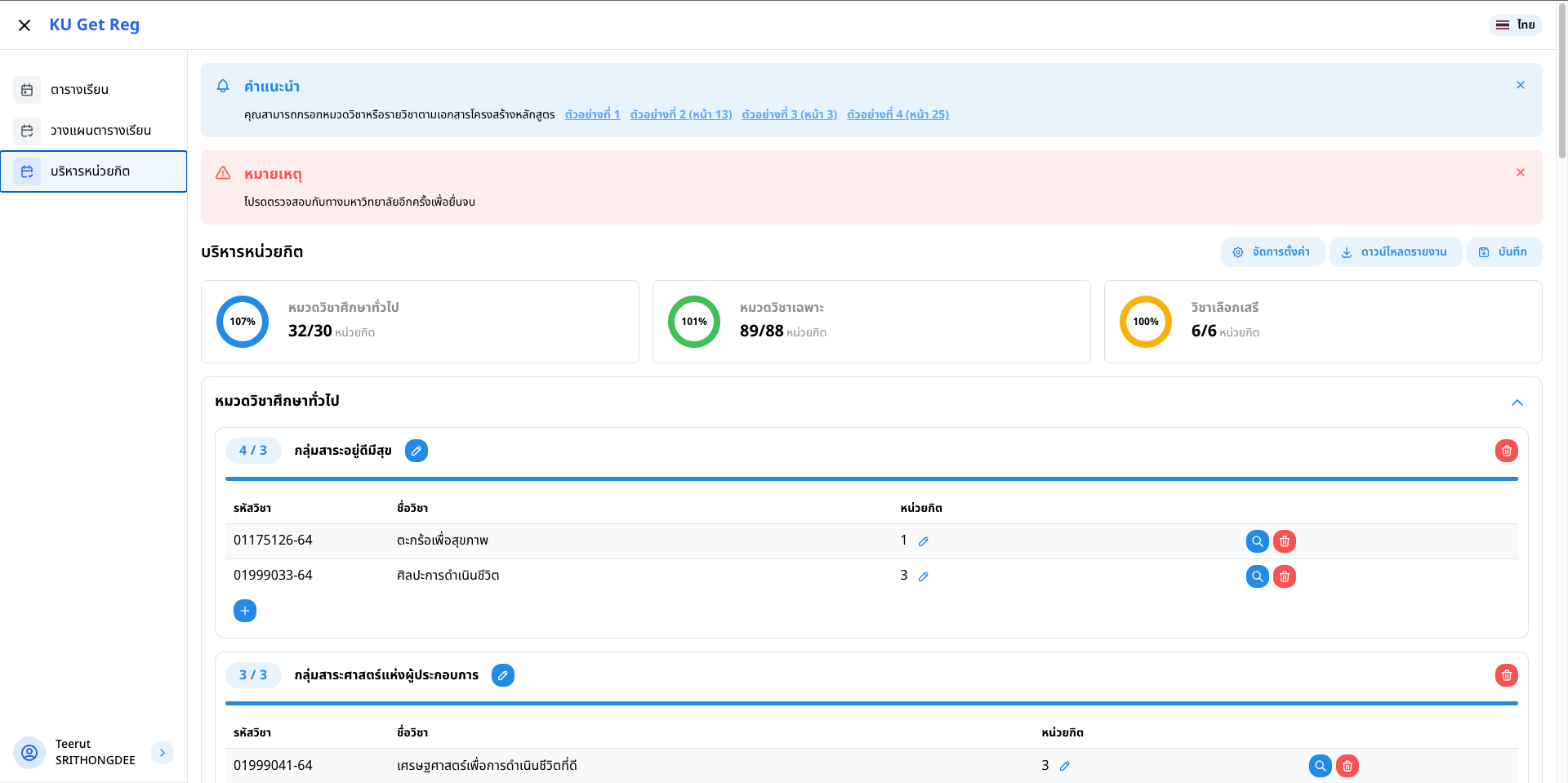Search course 01175126-64 using magnifier icon
Screen dimensions: 1568x783
tap(1257, 541)
